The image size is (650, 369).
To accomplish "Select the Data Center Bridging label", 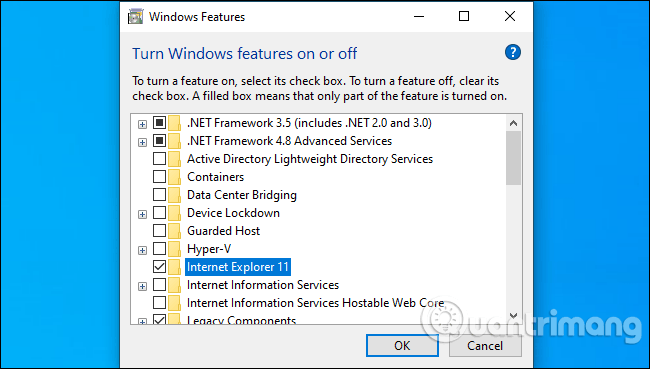I will (242, 195).
